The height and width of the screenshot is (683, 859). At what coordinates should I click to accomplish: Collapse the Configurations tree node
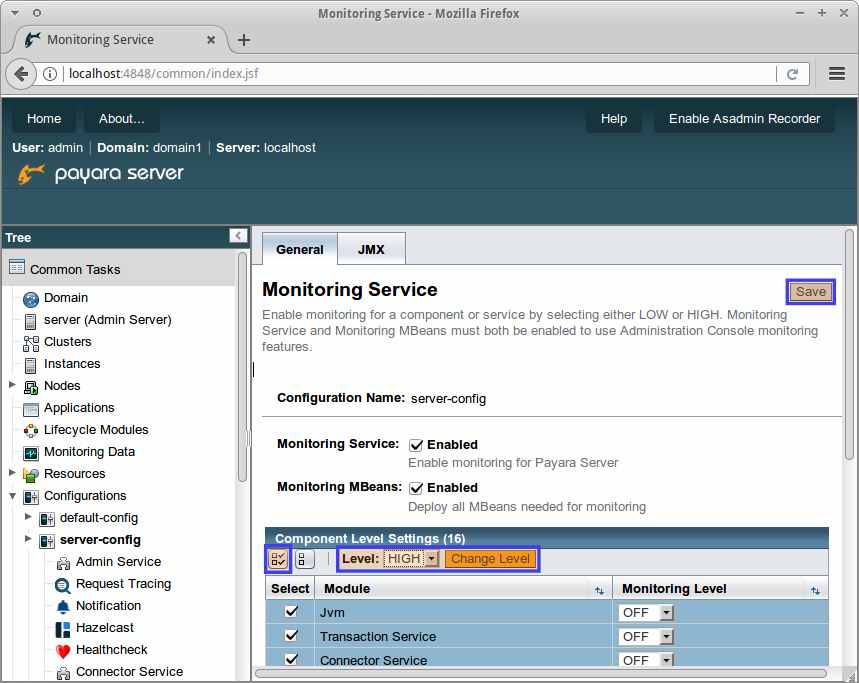[12, 496]
